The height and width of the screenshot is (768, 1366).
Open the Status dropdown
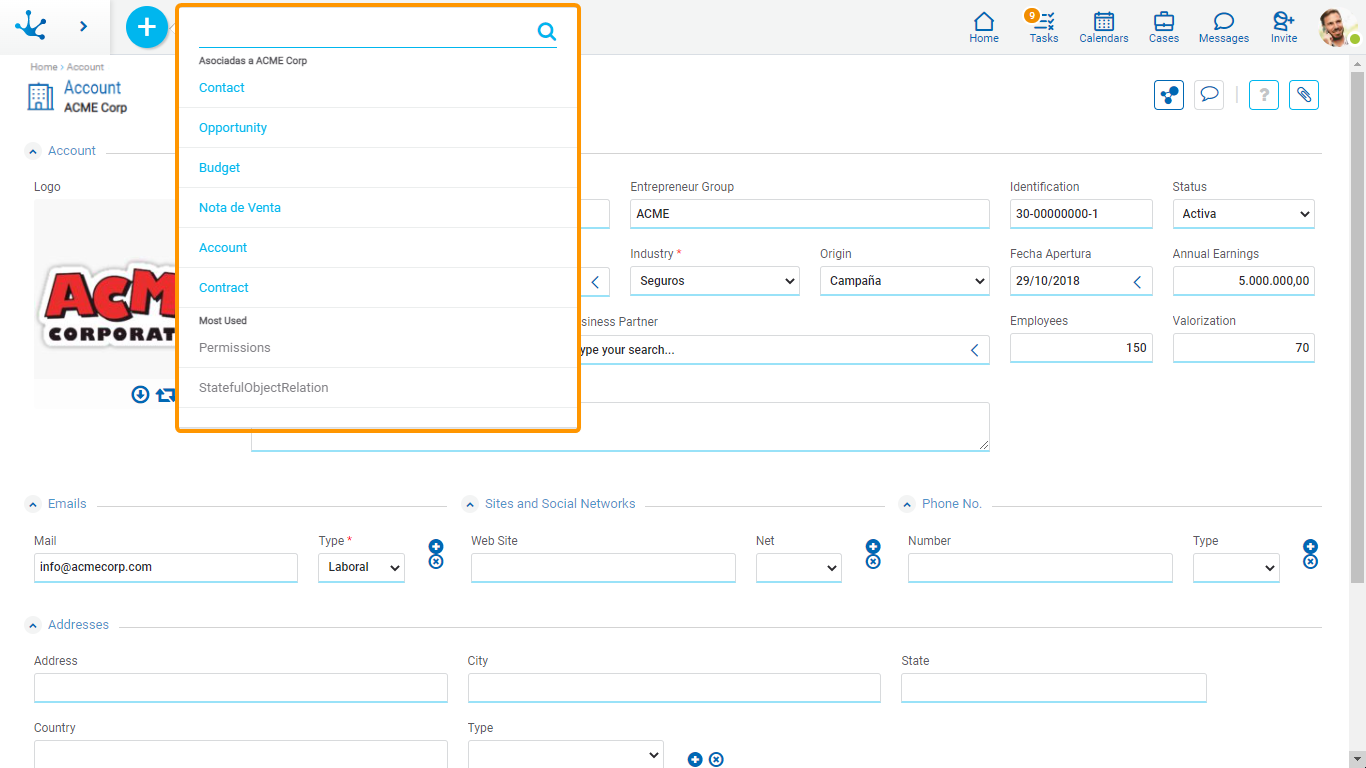coord(1243,214)
